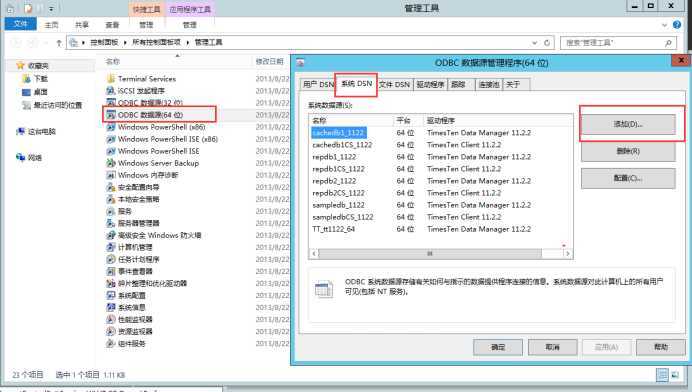Select the 服务 gear icon
This screenshot has height=392, width=692.
tap(111, 211)
